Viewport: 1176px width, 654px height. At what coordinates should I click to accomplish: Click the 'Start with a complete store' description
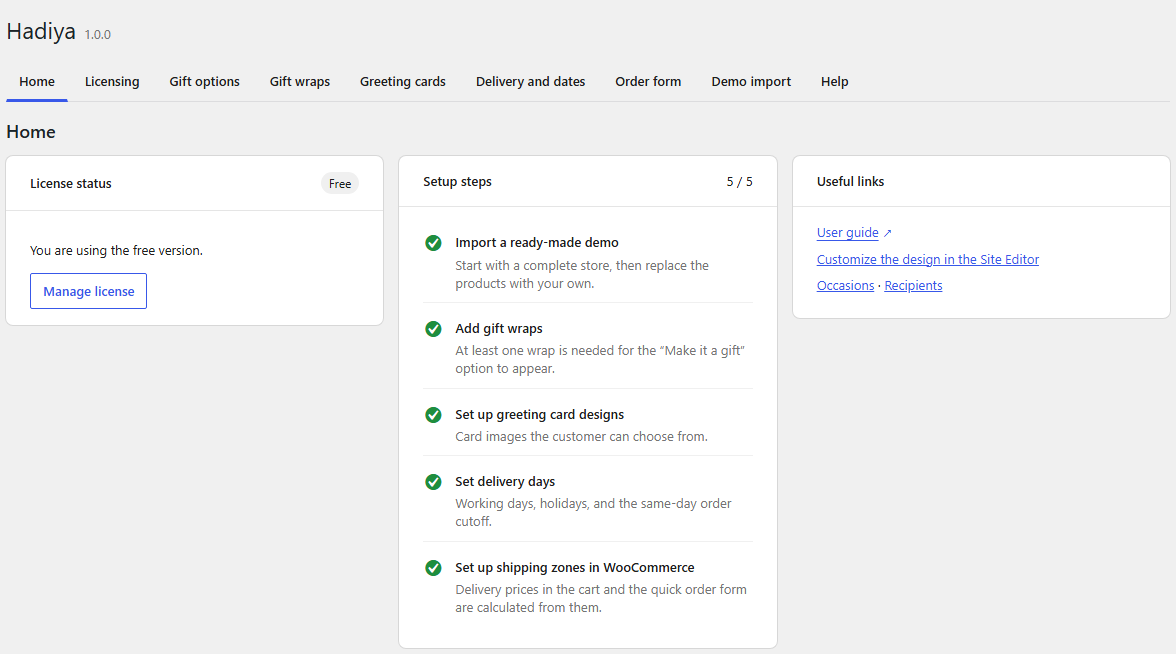(x=582, y=274)
